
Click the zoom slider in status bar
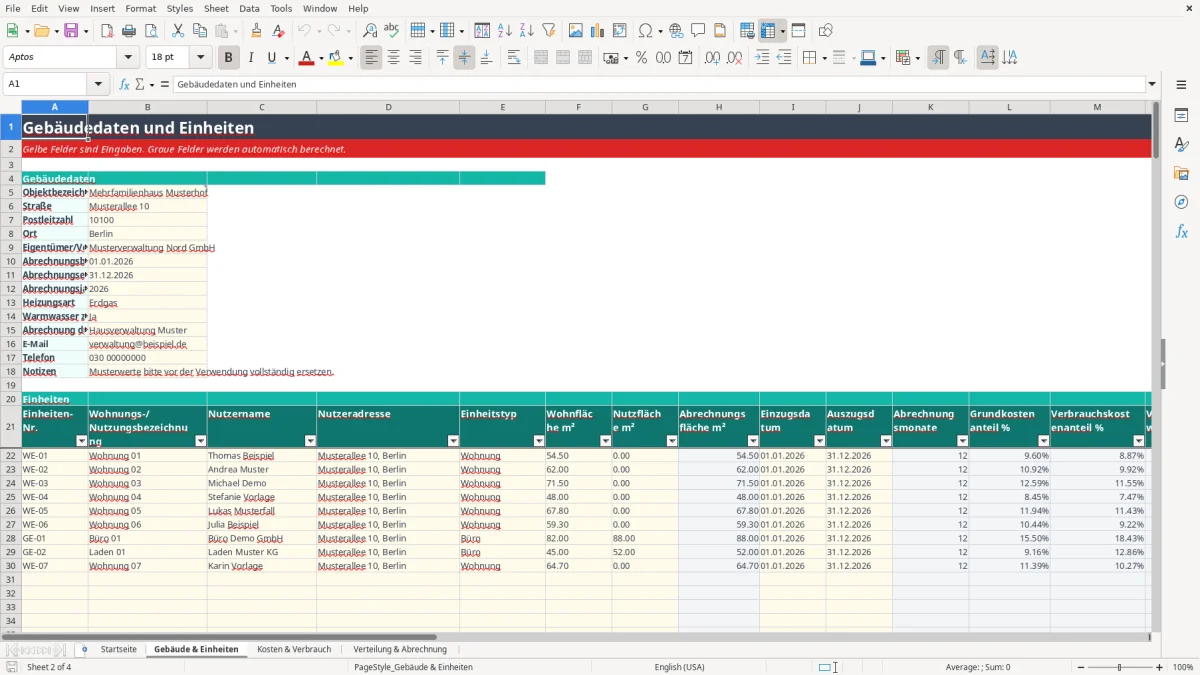click(x=1120, y=667)
